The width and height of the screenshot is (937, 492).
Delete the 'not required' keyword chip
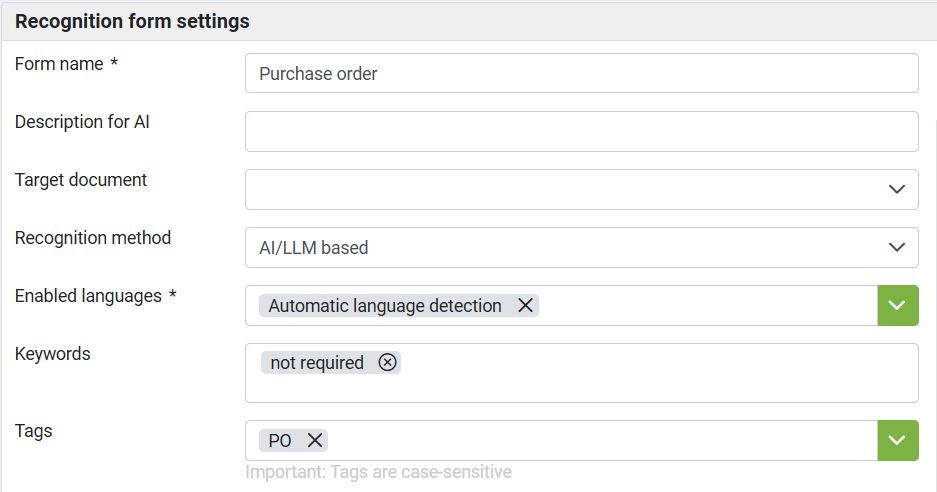388,363
